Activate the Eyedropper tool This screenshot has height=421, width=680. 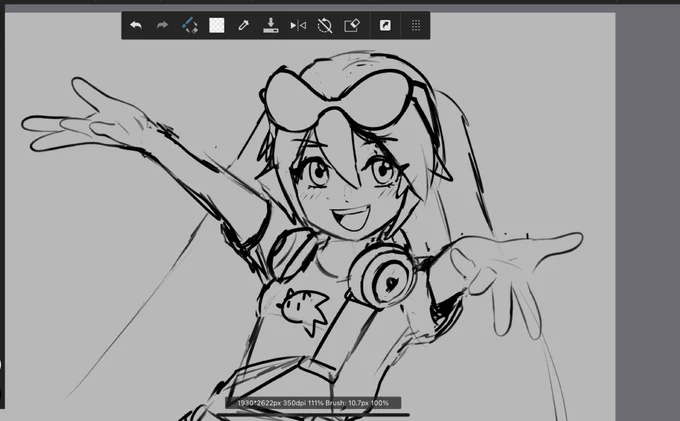[244, 25]
